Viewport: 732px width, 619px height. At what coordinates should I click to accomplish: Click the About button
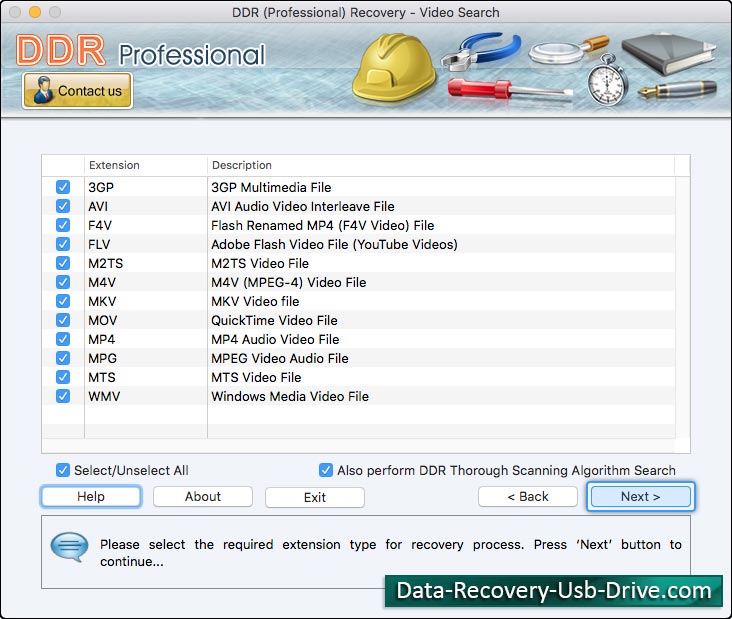[x=203, y=497]
